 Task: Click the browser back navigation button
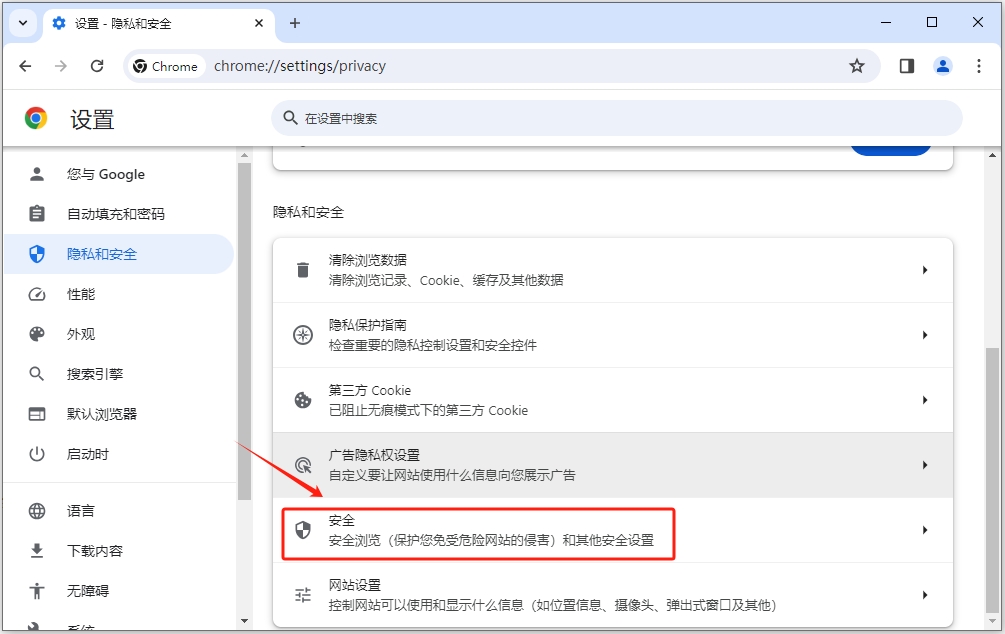pyautogui.click(x=25, y=65)
